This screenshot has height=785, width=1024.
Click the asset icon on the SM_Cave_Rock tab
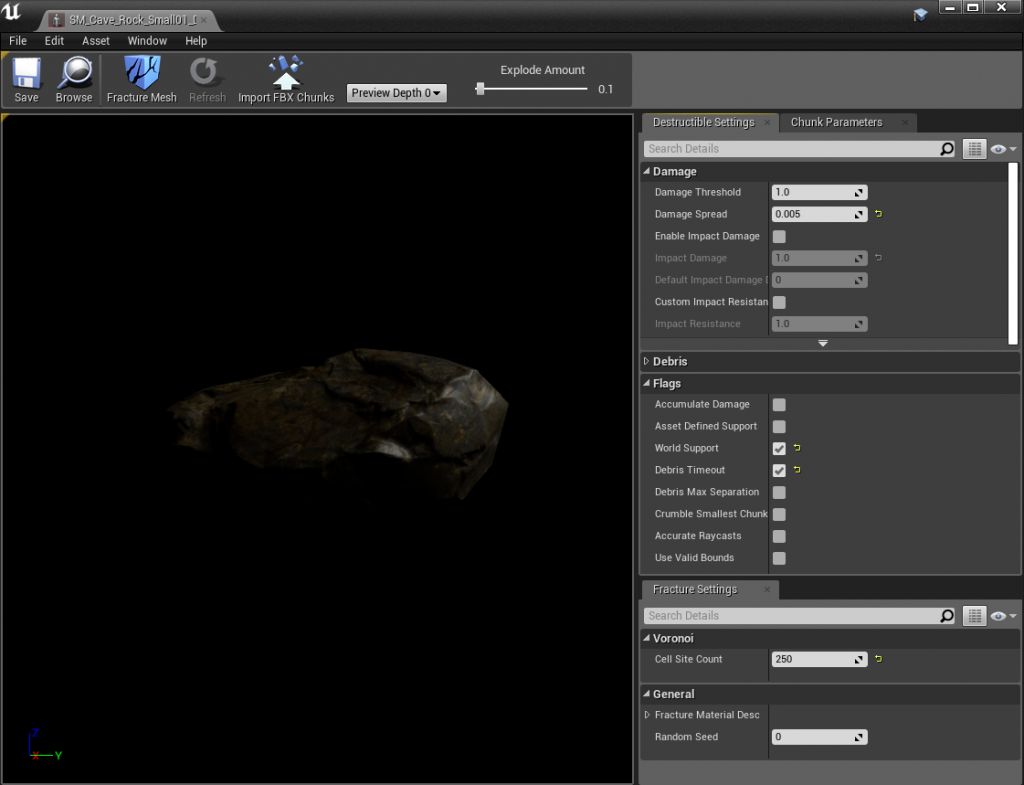[x=56, y=20]
